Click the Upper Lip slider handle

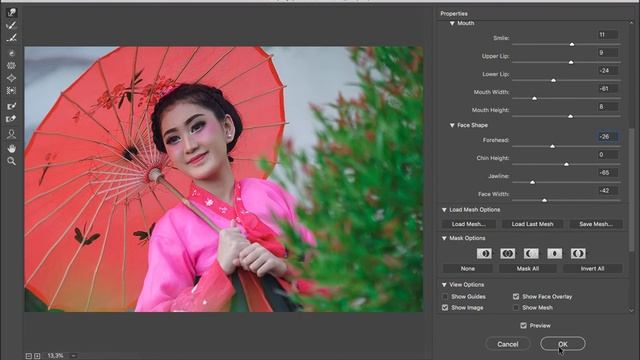tap(571, 62)
